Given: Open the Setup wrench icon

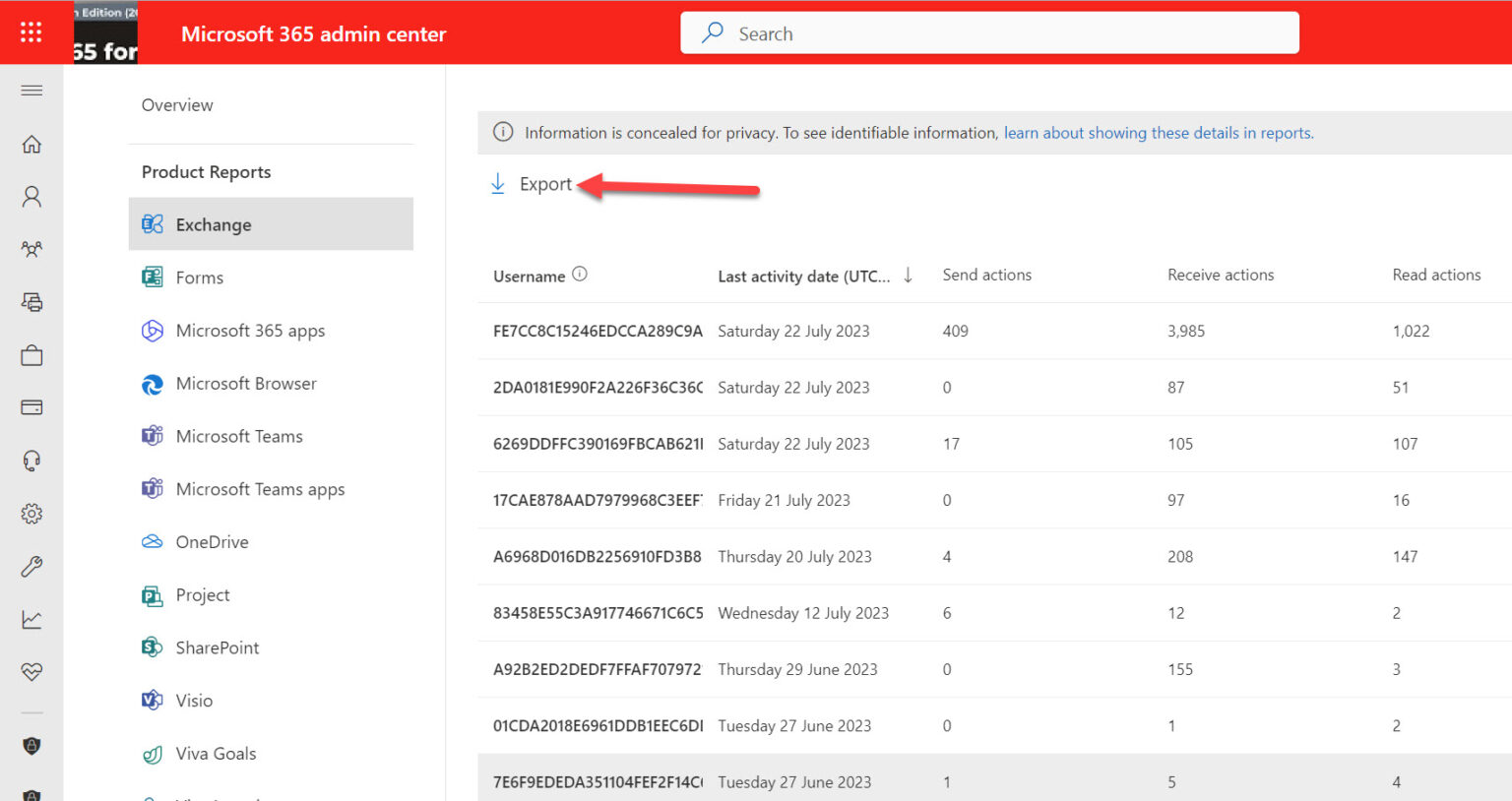Looking at the screenshot, I should point(31,566).
